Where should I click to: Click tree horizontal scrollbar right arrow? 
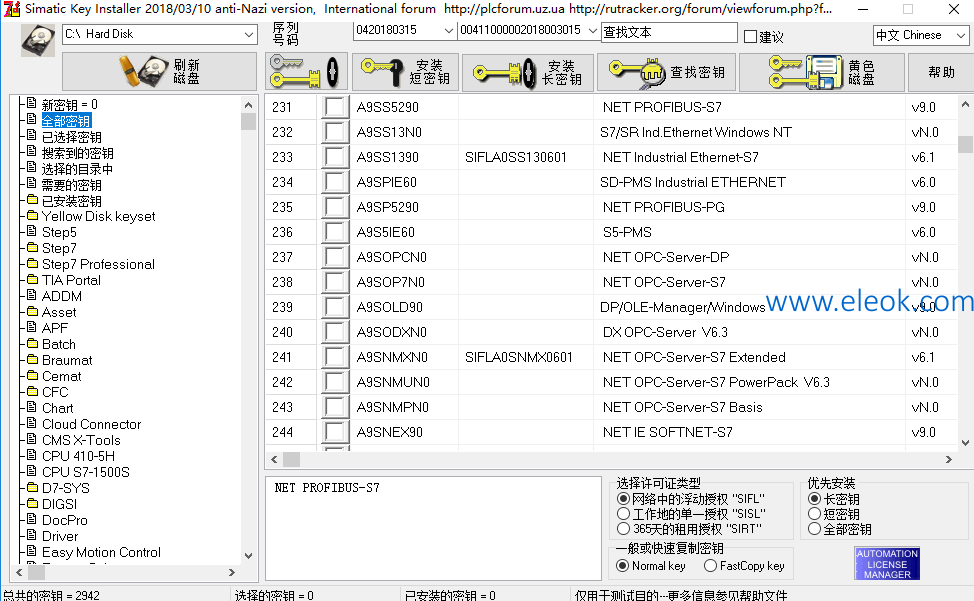coord(232,572)
